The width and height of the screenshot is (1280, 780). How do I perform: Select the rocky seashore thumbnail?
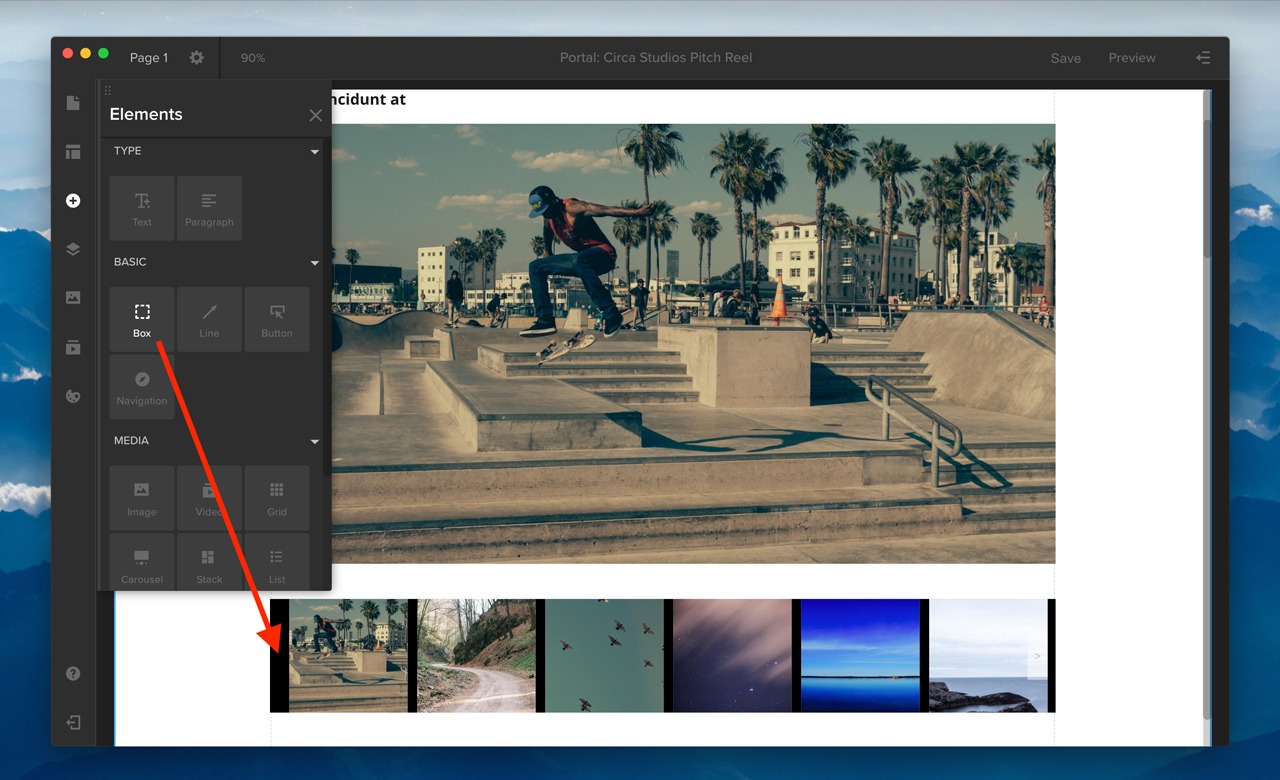tap(988, 656)
